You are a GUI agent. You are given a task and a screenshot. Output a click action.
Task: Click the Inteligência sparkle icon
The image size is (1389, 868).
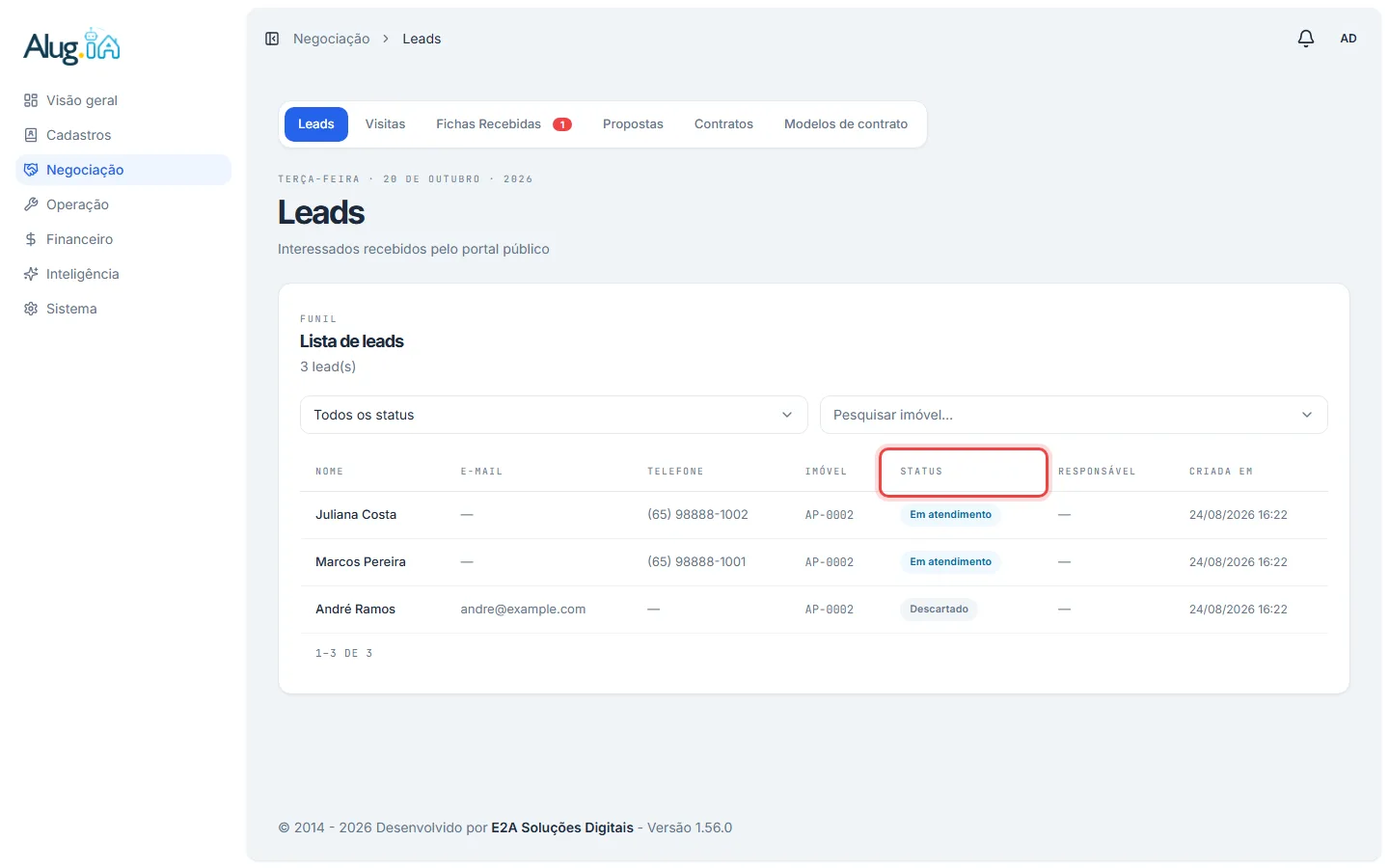point(31,274)
